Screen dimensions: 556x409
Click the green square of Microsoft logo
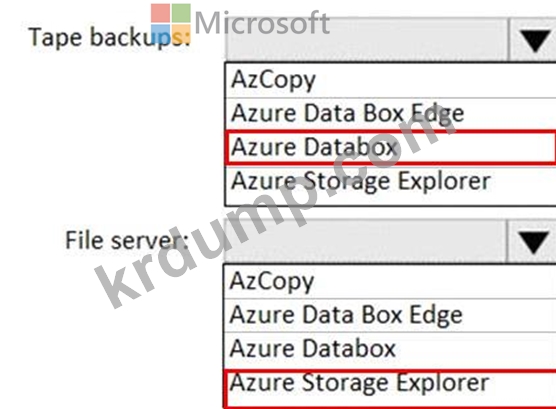pos(181,13)
